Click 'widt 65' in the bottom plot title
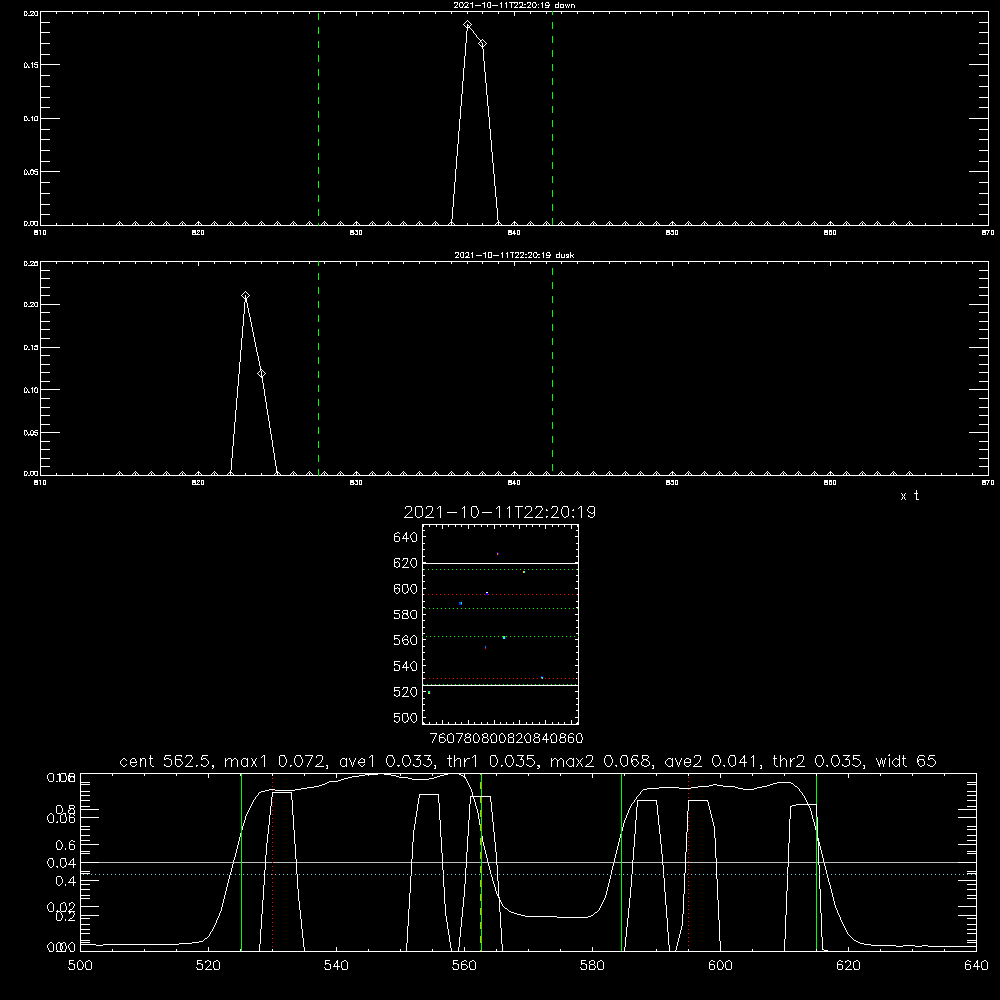1000x1000 pixels. (906, 761)
